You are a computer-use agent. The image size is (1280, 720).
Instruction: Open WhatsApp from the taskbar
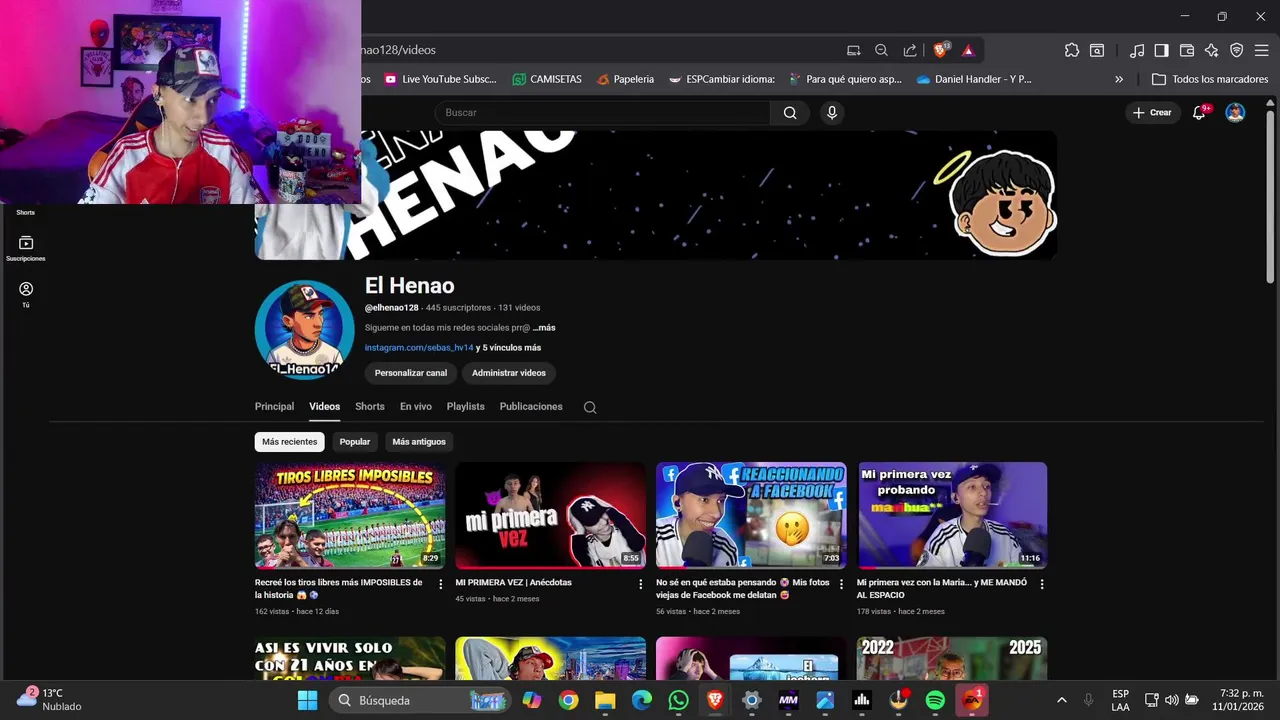[x=678, y=700]
